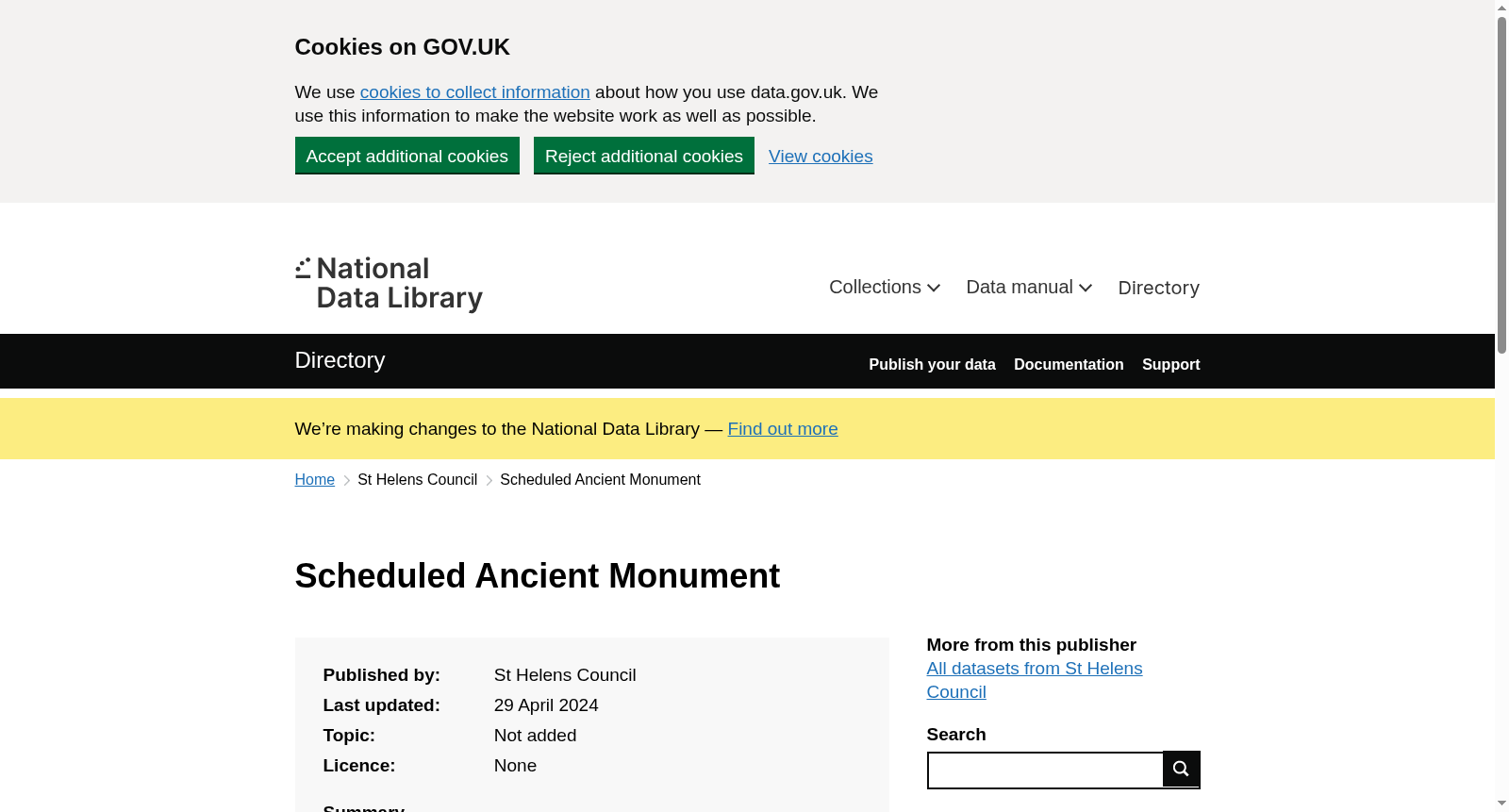This screenshot has height=812, width=1509.
Task: Click the Find out more link
Action: tap(783, 429)
